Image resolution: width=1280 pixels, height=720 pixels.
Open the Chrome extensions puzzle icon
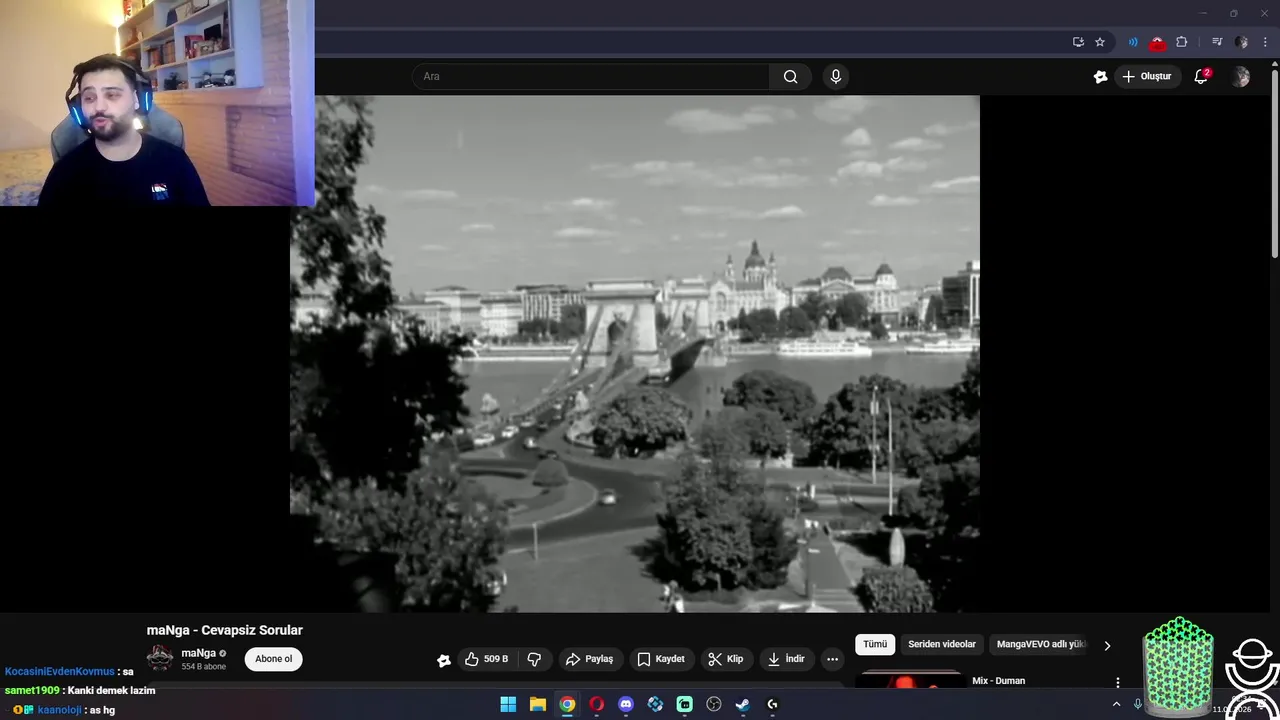coord(1182,42)
